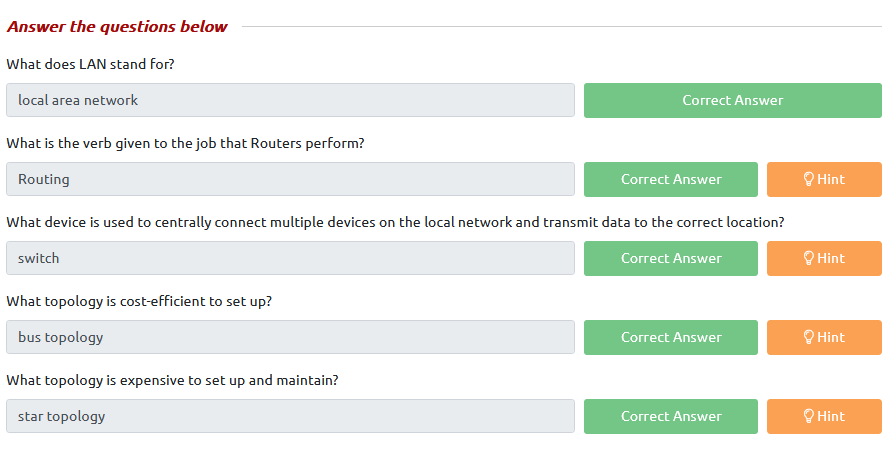Focus the 'star topology' answer field
The height and width of the screenshot is (453, 894).
click(290, 417)
